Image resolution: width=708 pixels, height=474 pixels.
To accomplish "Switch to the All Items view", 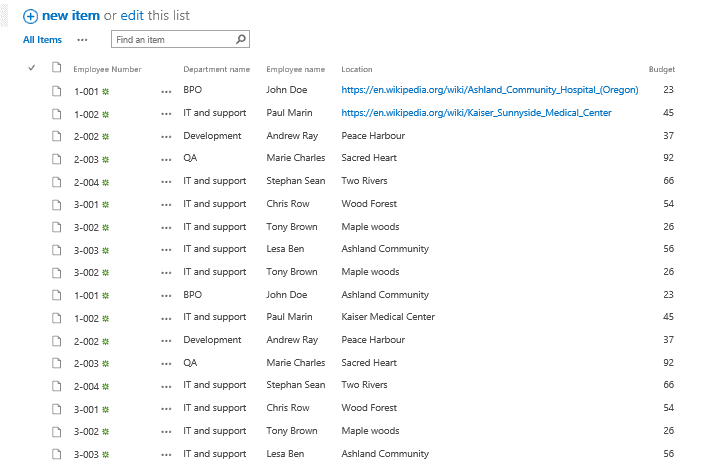I will pos(42,40).
